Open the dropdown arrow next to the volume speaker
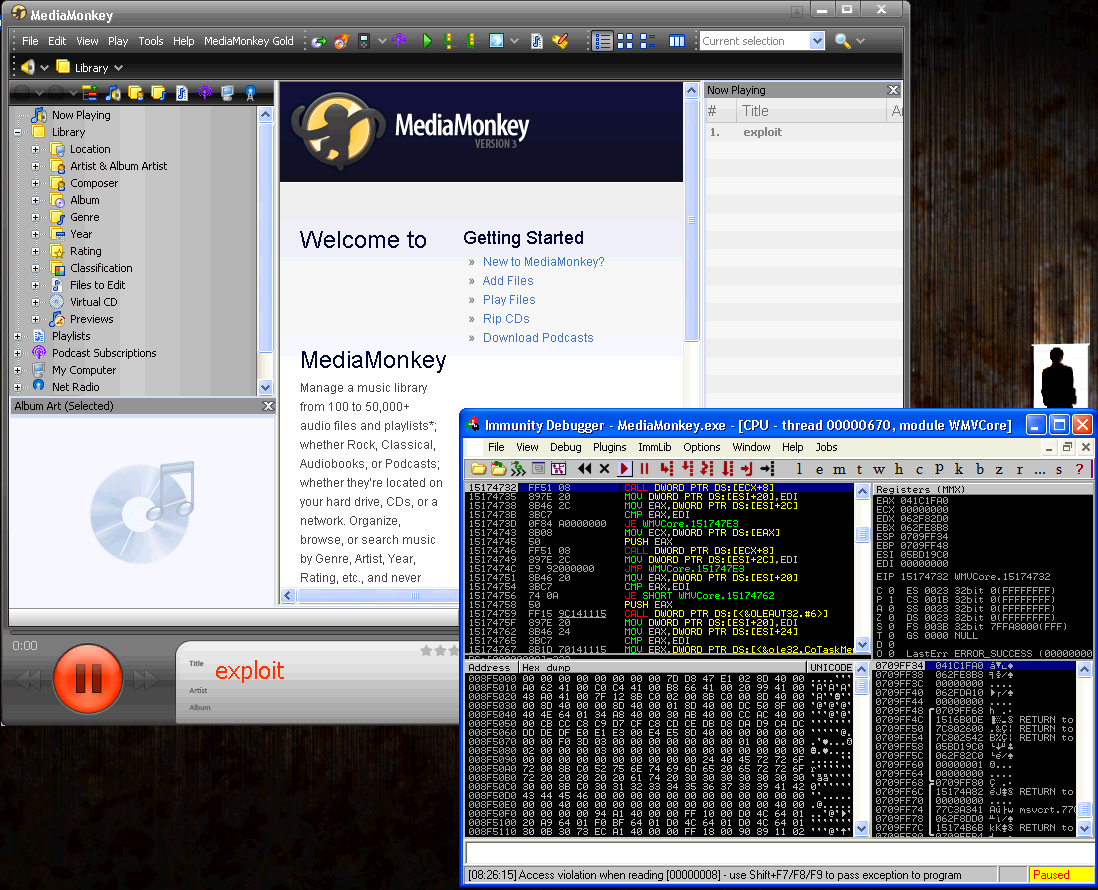Viewport: 1098px width, 890px height. (44, 68)
